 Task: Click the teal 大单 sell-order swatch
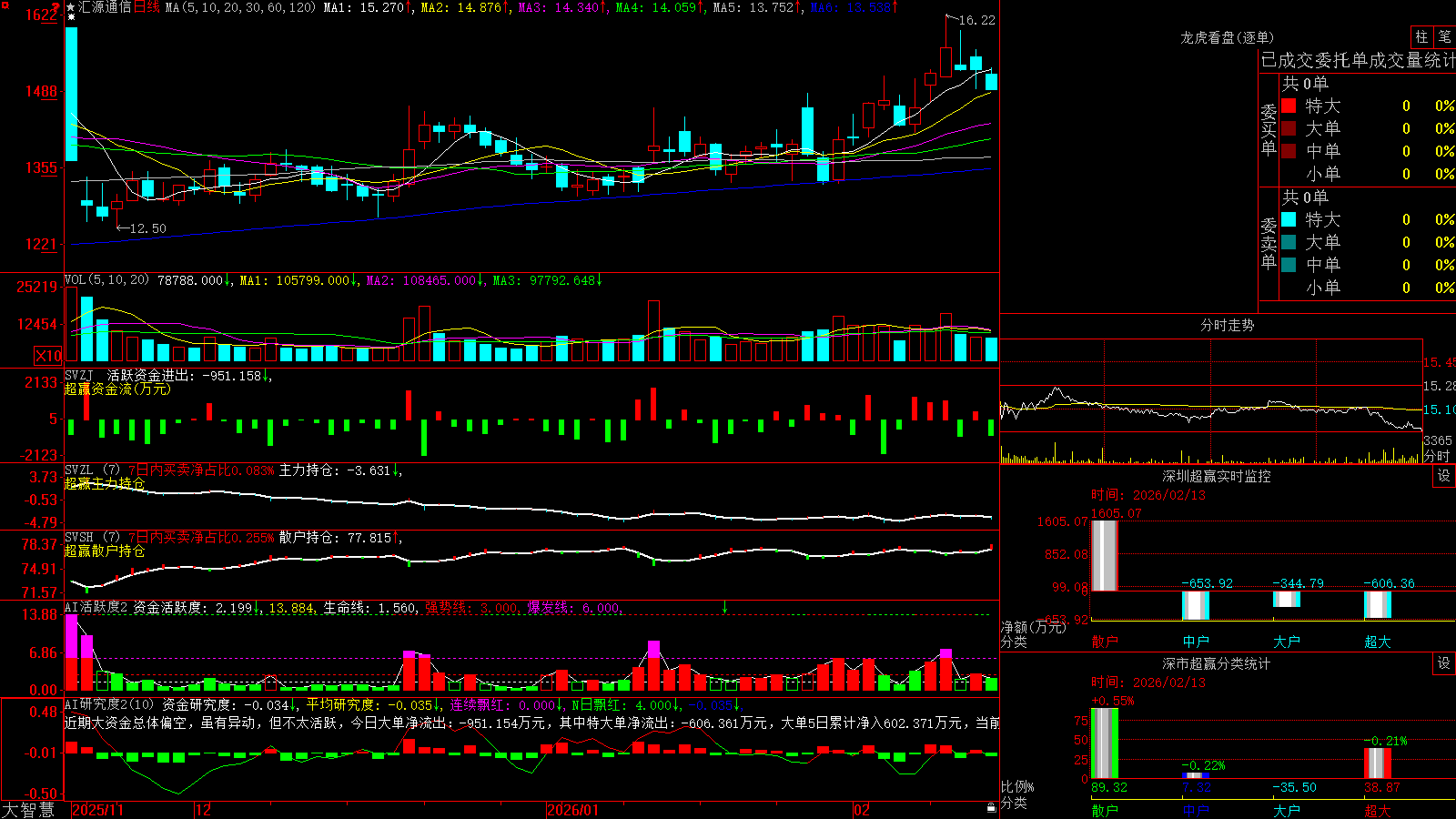[x=1289, y=242]
